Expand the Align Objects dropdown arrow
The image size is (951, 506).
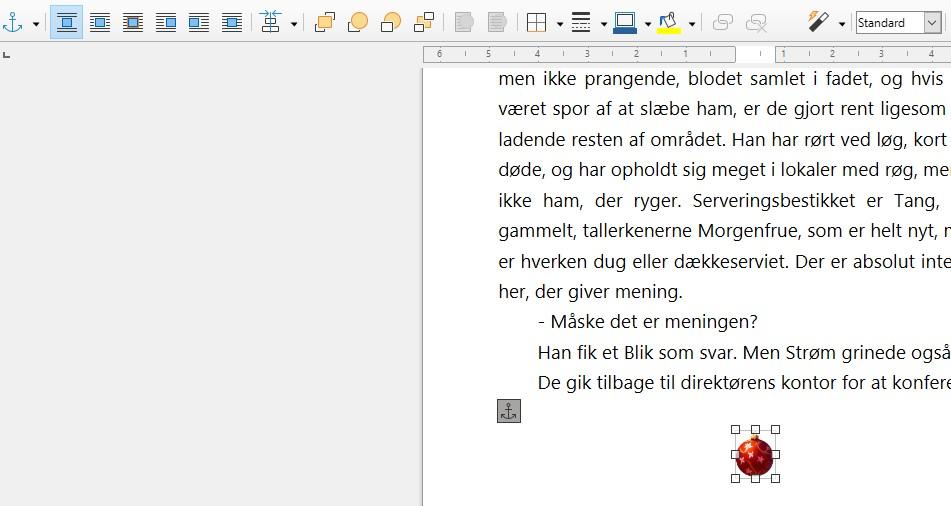click(x=294, y=23)
